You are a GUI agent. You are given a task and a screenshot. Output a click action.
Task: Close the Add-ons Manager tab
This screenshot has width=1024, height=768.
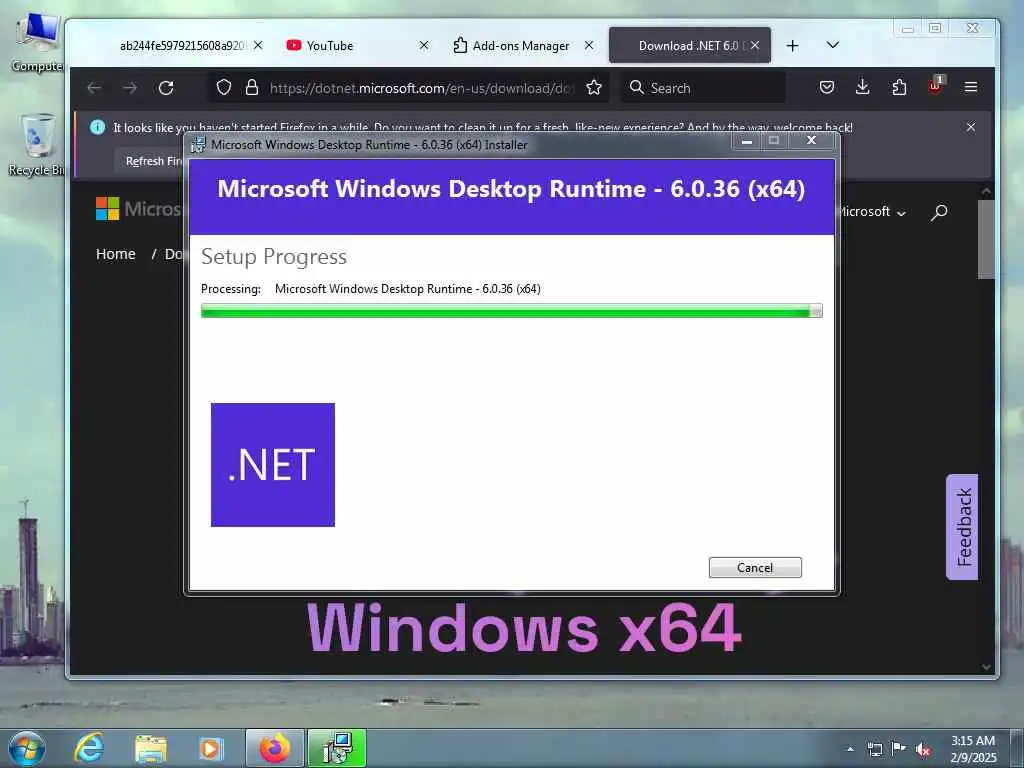click(589, 45)
